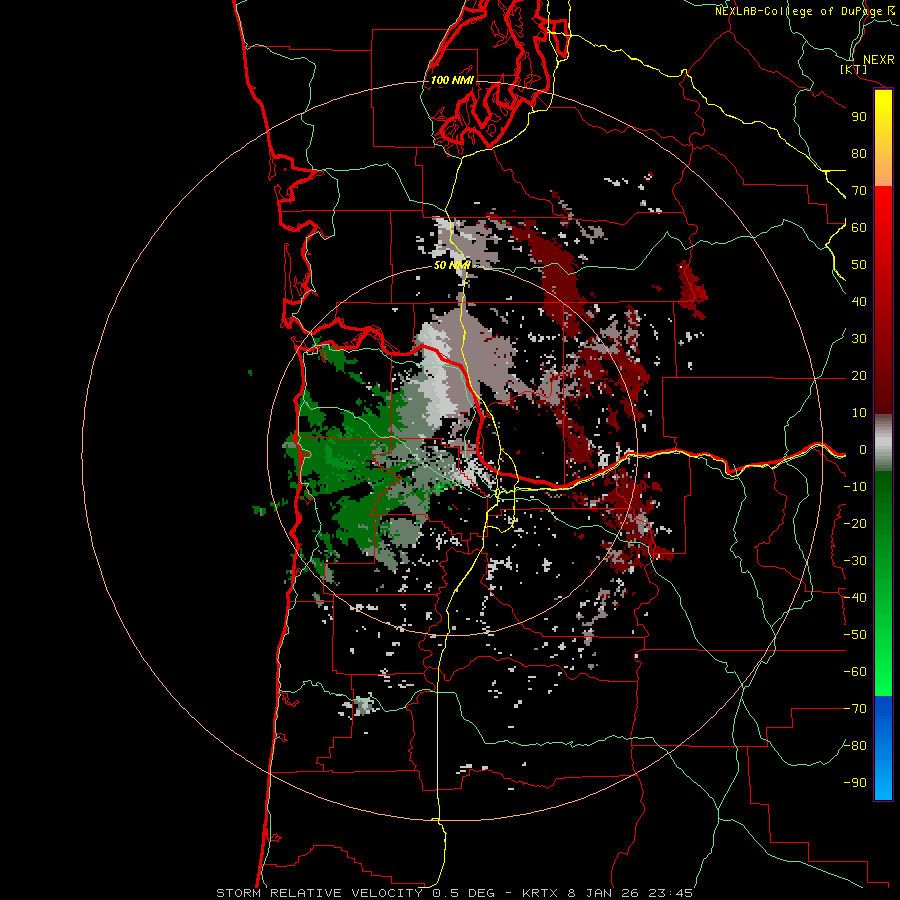This screenshot has height=900, width=900.
Task: Click the gray zero-velocity segment of color bar
Action: click(883, 443)
